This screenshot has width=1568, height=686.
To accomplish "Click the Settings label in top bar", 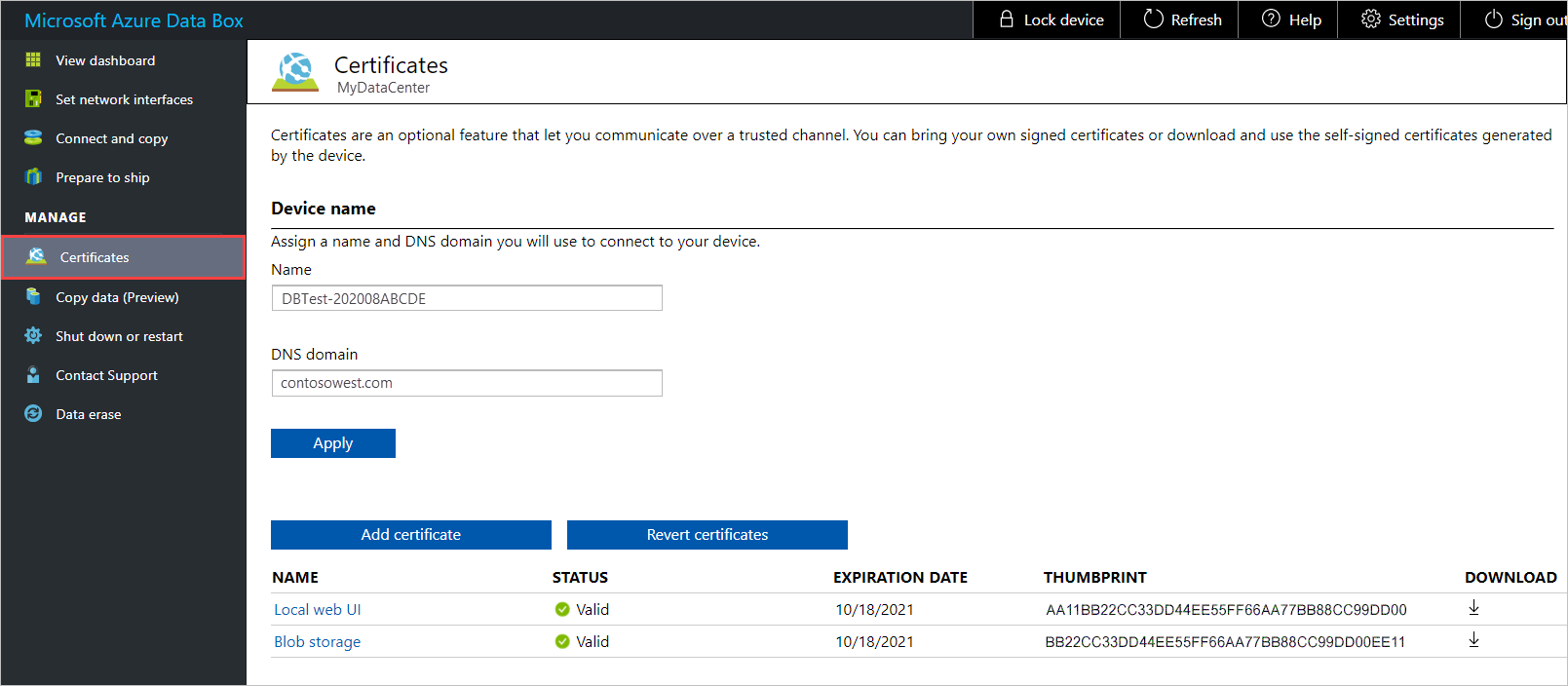I will click(1416, 19).
